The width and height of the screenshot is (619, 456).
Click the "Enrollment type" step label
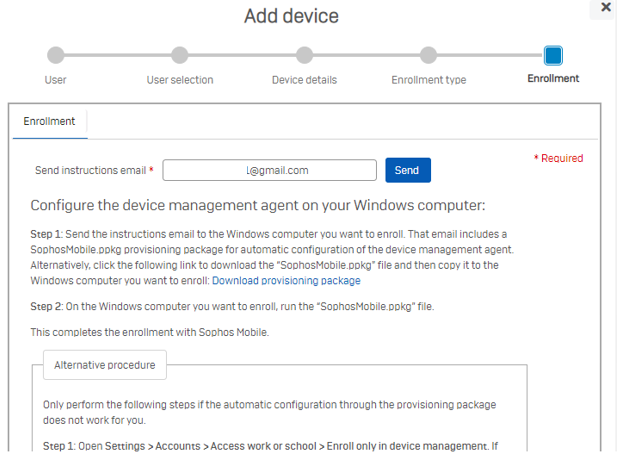pyautogui.click(x=428, y=79)
